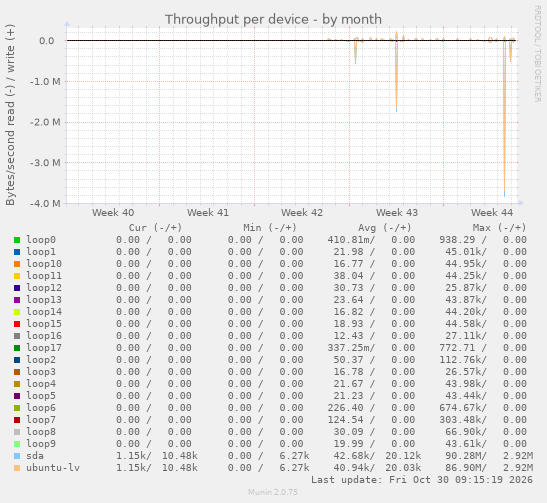547x503 pixels.
Task: Click the loop16 gray legend swatch
Action: click(x=17, y=336)
